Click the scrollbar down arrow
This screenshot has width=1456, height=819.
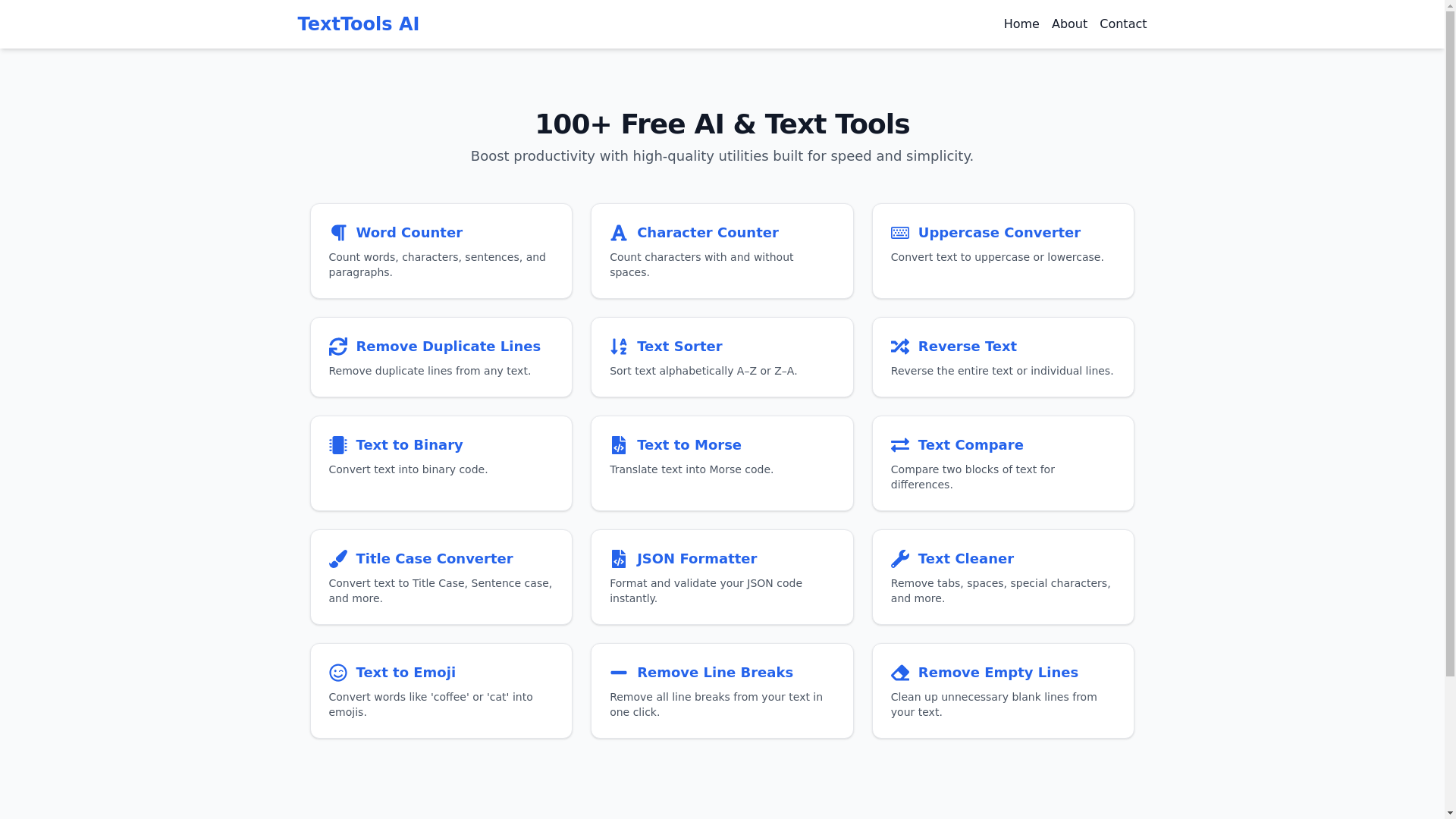point(1450,813)
